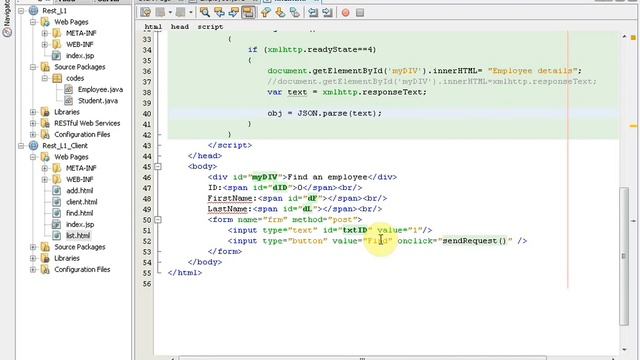Collapse the Rest_L1 project node
Screen dimensions: 640x360
pos(21,11)
